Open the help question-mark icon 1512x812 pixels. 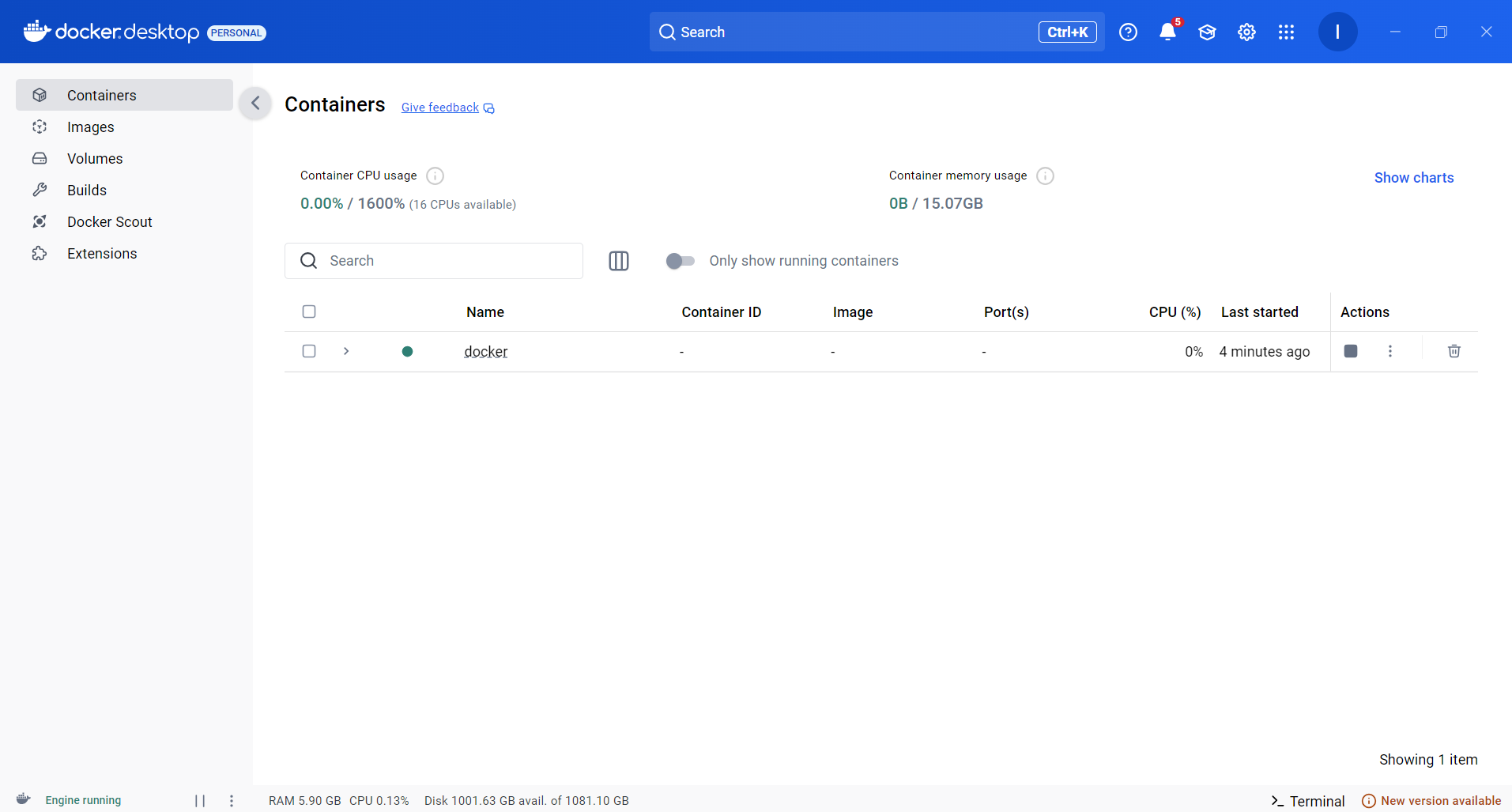click(1128, 32)
